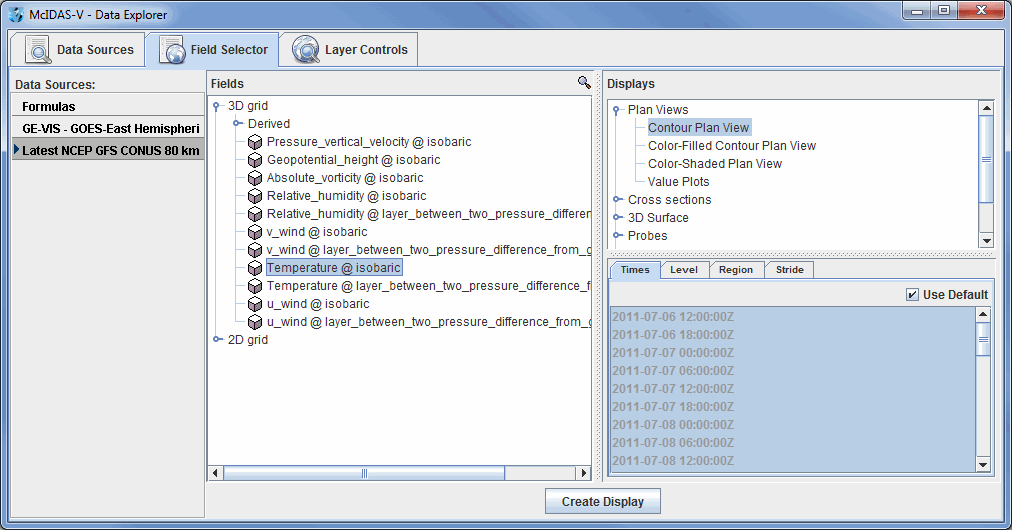Select u_wind @ isobaric field
This screenshot has height=530, width=1012.
(318, 304)
